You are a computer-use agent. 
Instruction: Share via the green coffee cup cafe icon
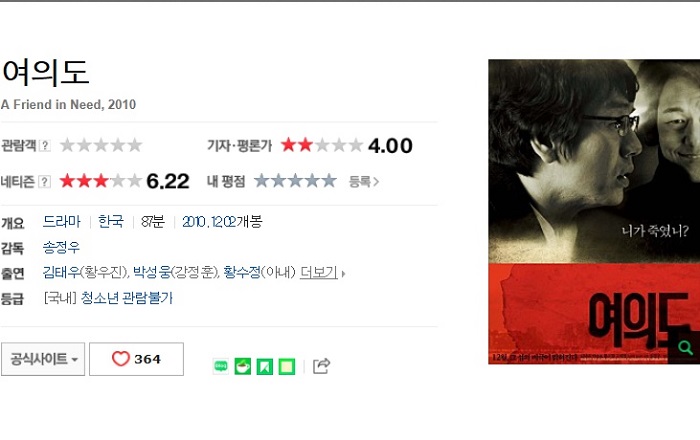(x=242, y=366)
